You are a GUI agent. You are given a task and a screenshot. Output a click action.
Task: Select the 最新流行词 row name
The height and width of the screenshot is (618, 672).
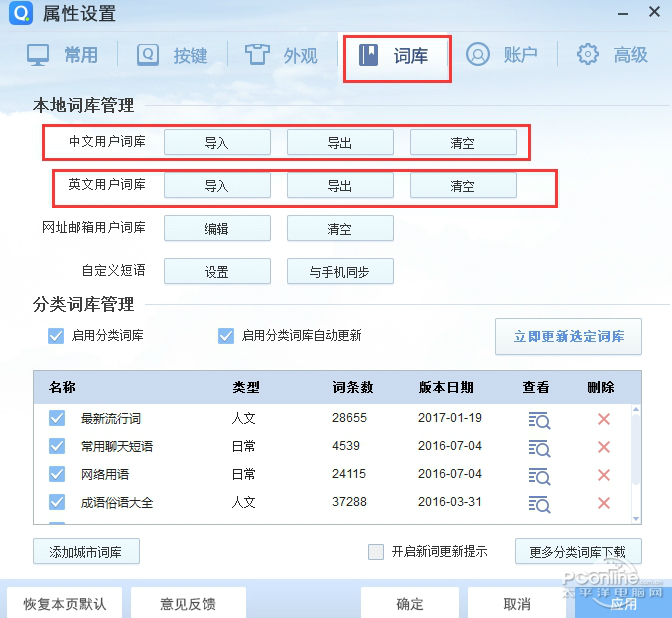(111, 418)
